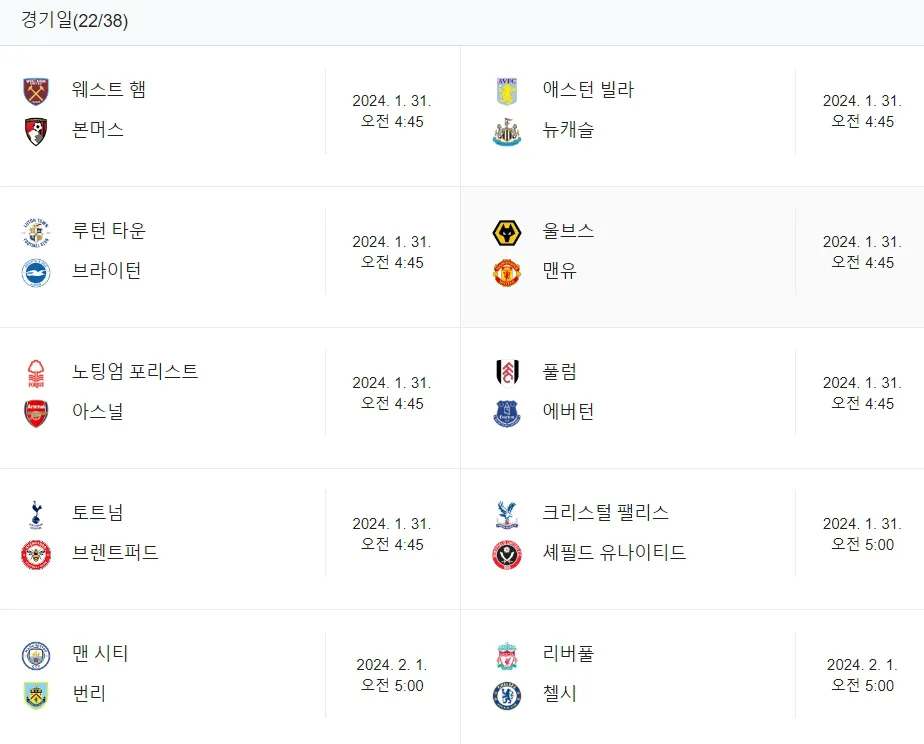Screen dimensions: 924x744
Task: Click the Bournemouth club crest
Action: [36, 131]
